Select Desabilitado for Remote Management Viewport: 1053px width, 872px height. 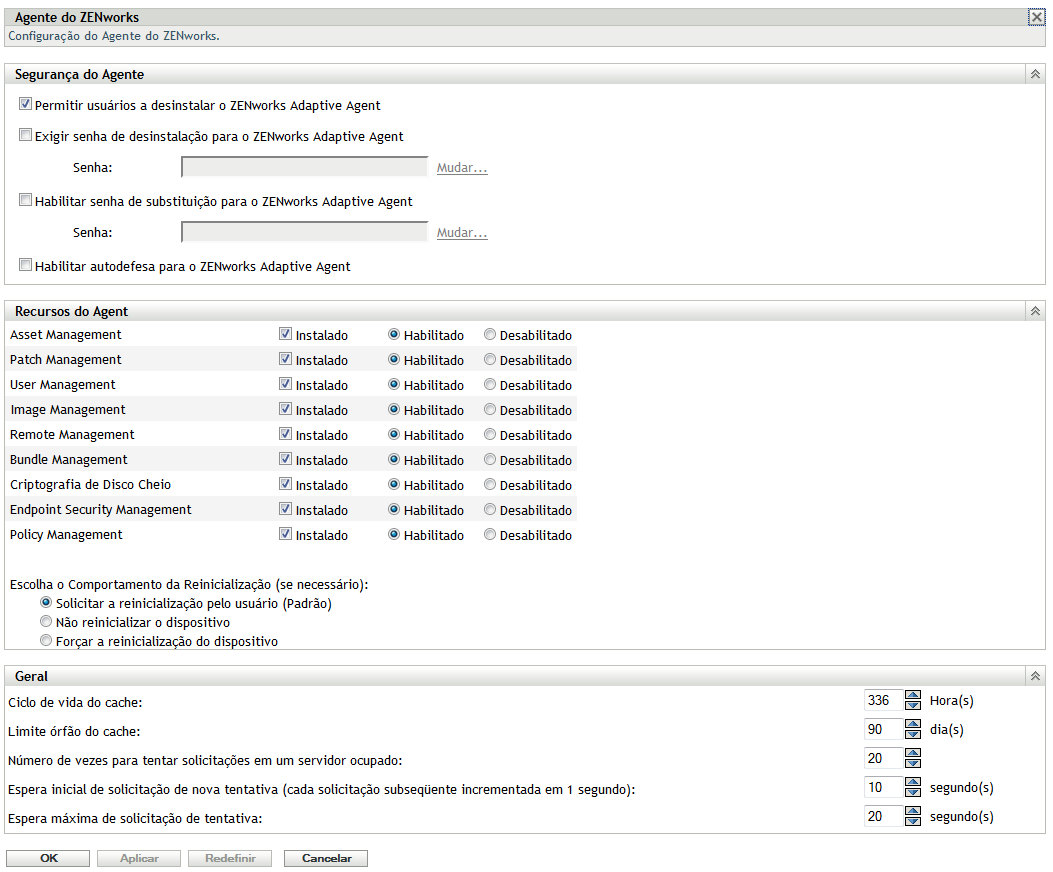point(490,434)
